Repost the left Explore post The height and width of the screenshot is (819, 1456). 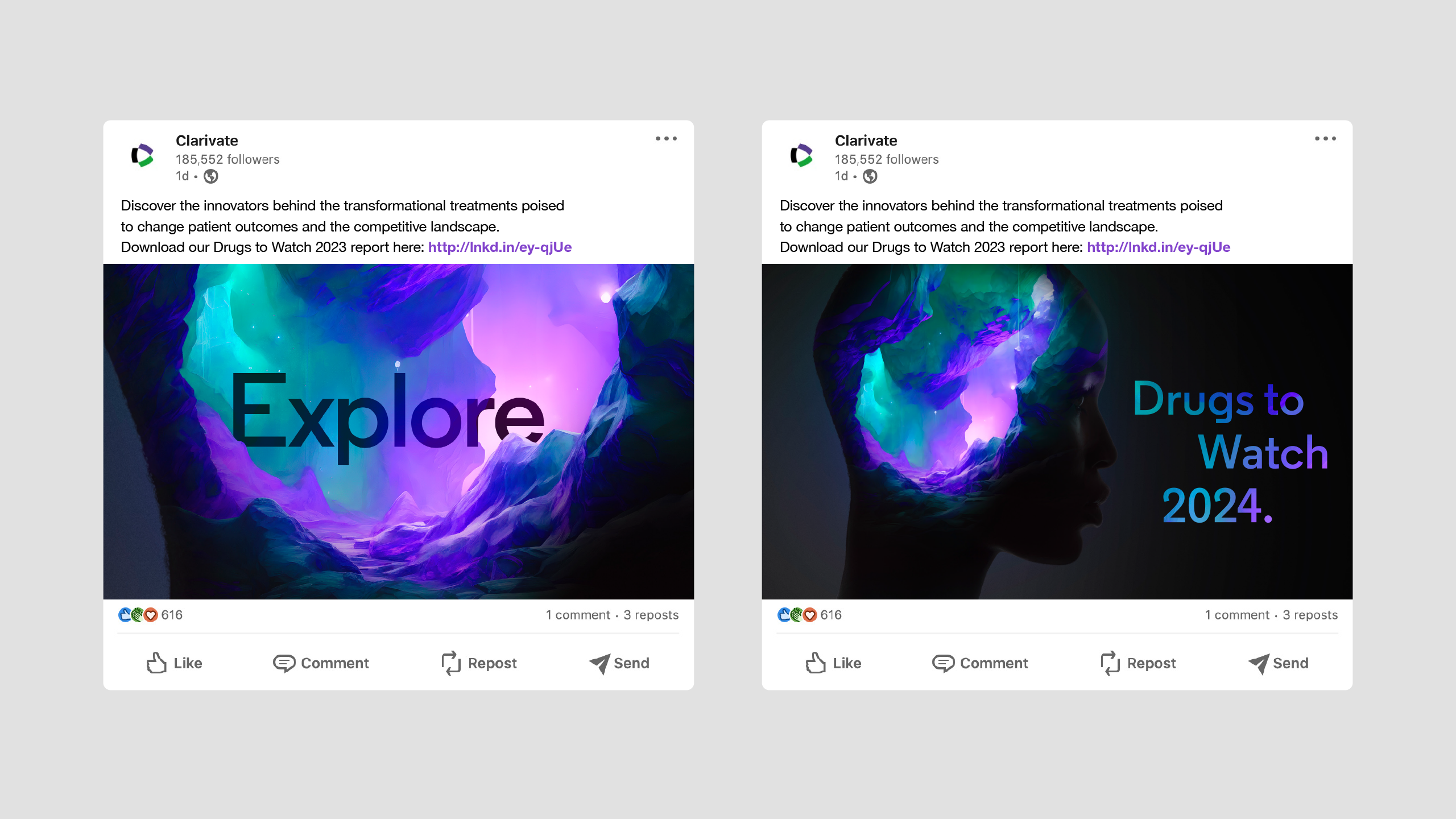coord(479,663)
